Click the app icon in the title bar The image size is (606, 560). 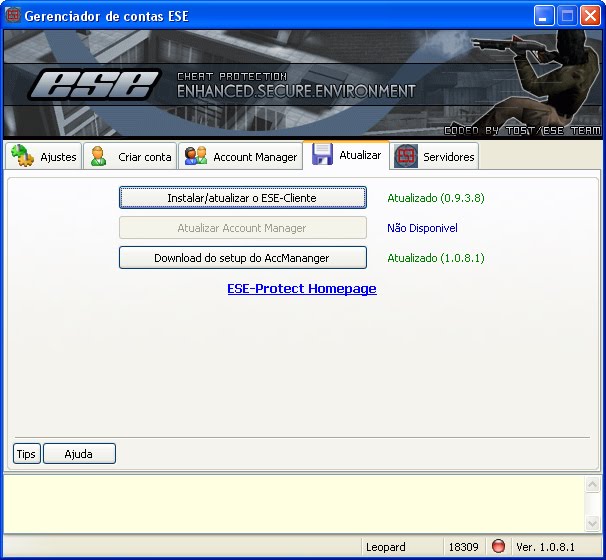[13, 16]
